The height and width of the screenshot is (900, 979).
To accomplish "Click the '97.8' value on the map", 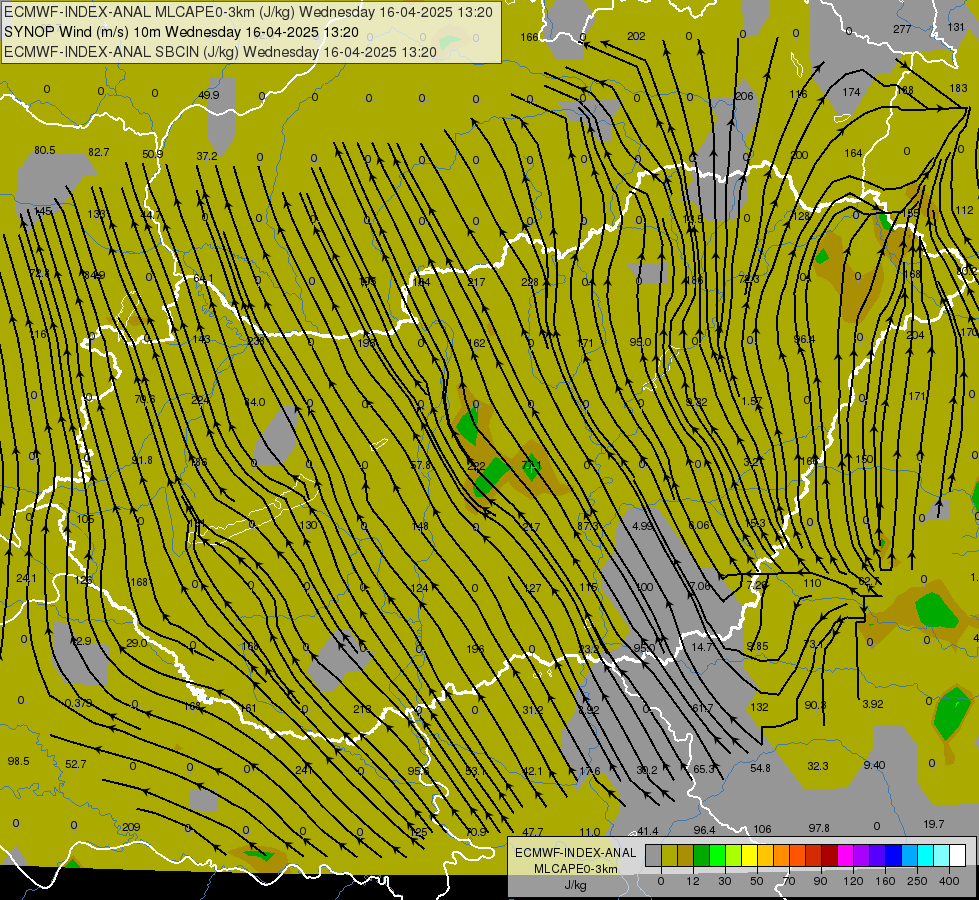I will (x=819, y=828).
